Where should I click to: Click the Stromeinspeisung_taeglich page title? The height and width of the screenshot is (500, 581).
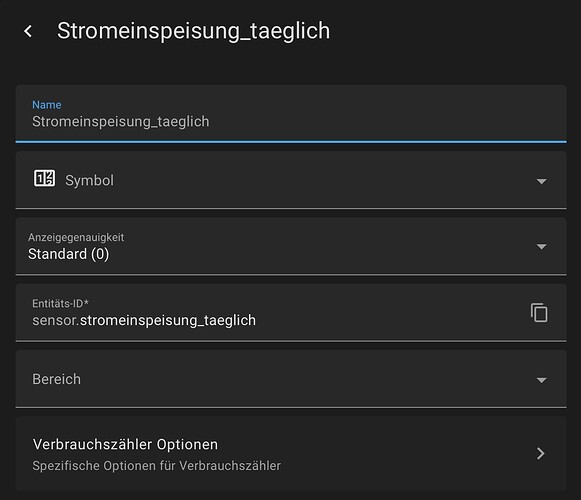point(193,31)
